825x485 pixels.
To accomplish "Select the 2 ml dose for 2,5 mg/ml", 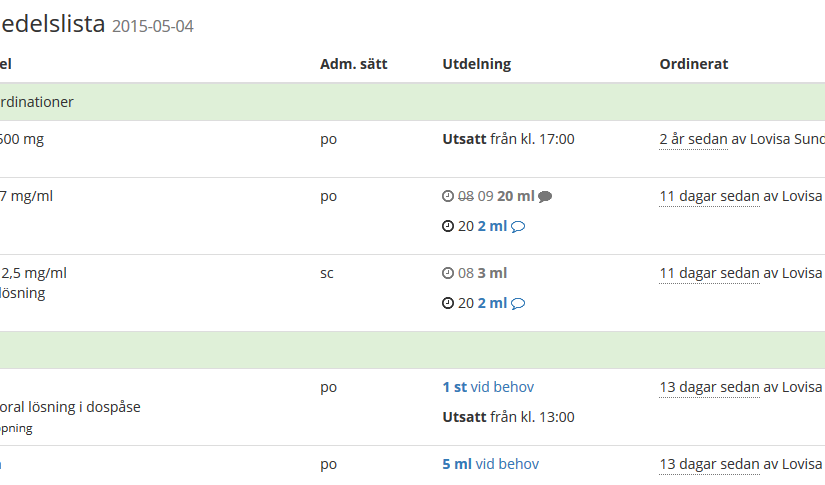I will (x=492, y=303).
